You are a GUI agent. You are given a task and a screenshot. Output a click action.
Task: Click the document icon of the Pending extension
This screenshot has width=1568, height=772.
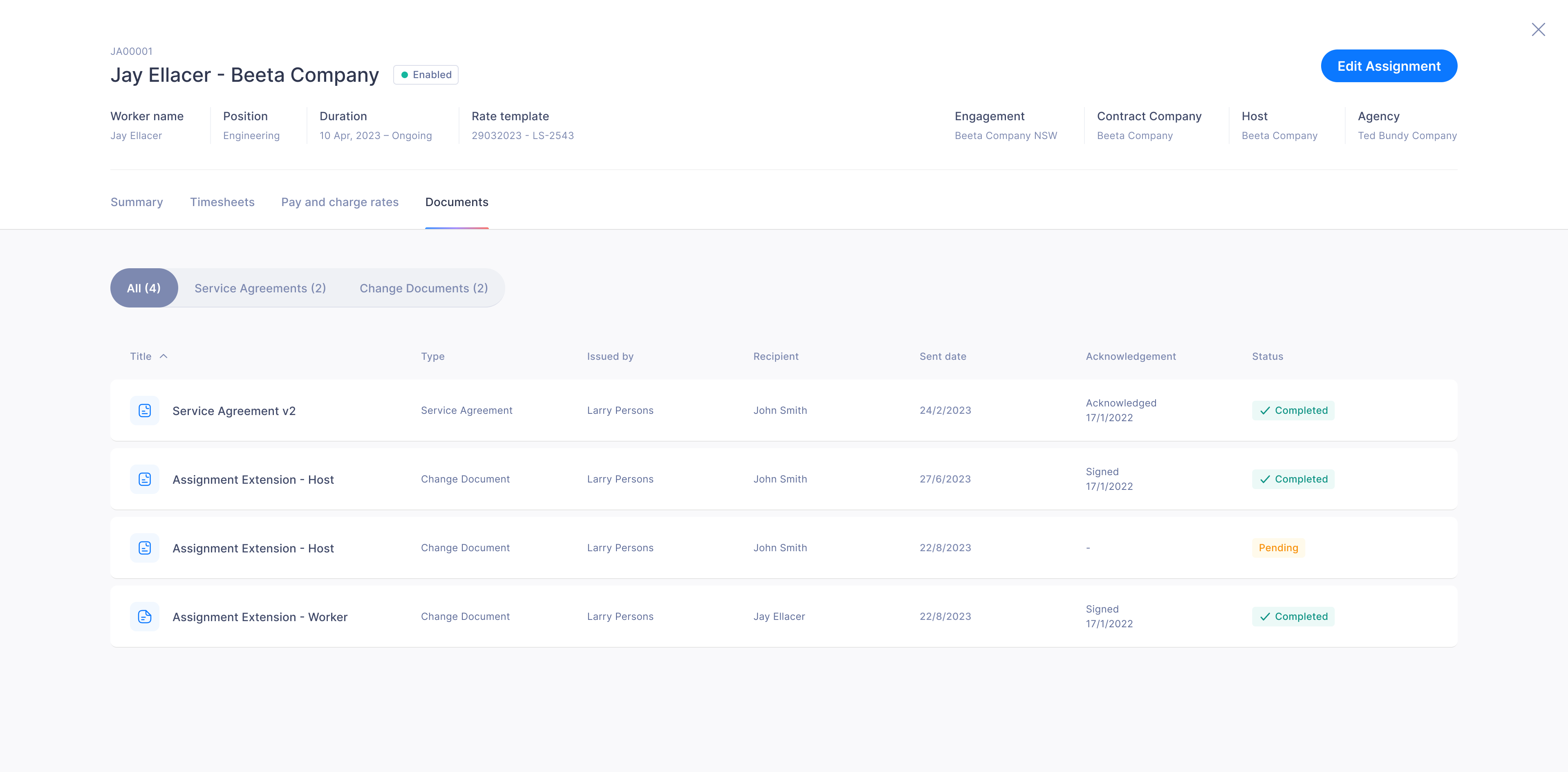[144, 548]
